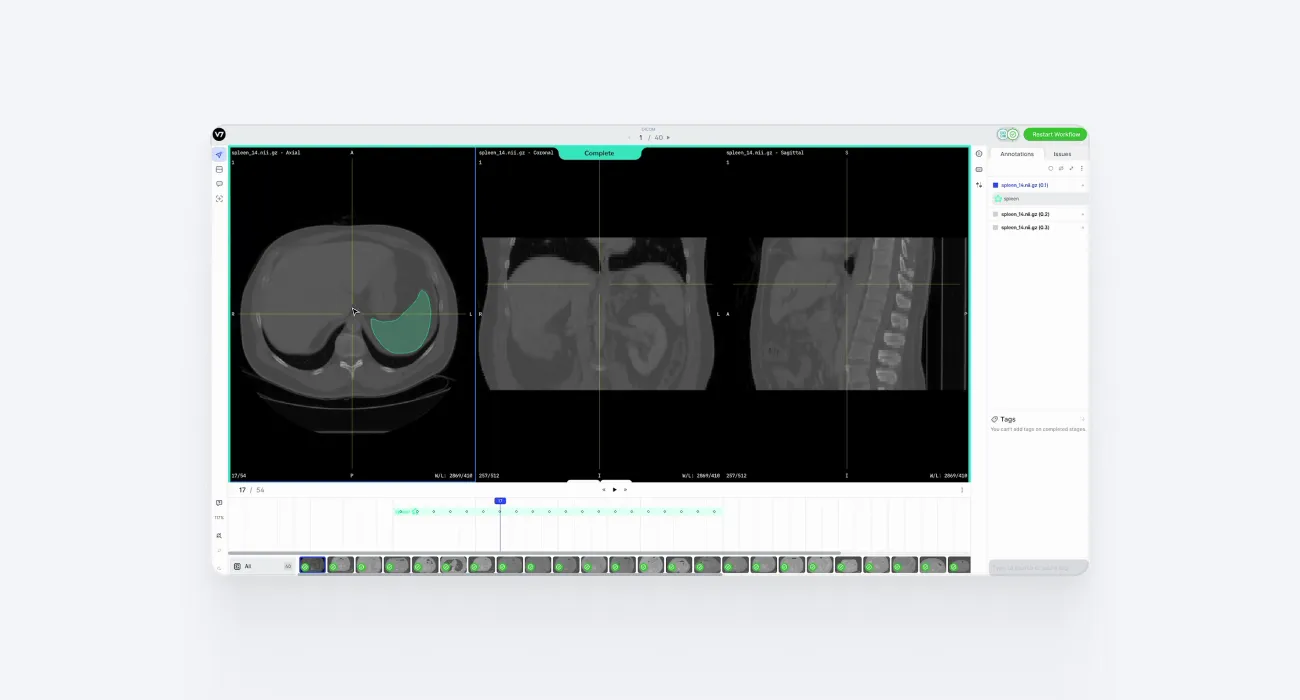Select the auto-annotate tool in left toolbar
The width and height of the screenshot is (1300, 700).
click(219, 198)
